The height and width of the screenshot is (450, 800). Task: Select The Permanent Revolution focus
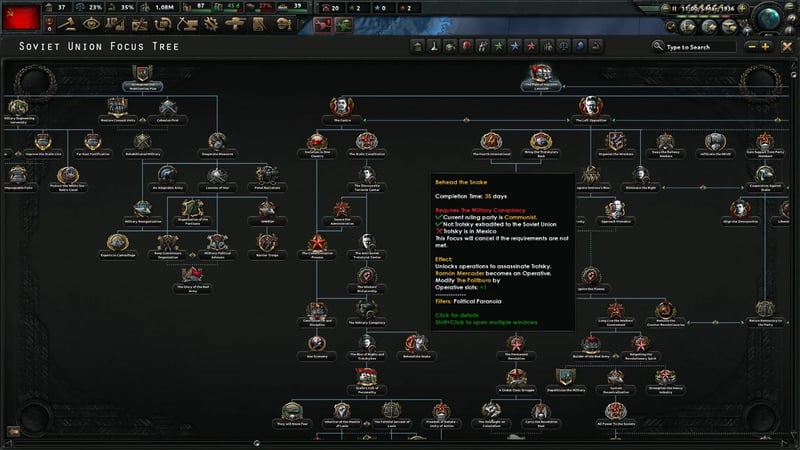click(516, 347)
